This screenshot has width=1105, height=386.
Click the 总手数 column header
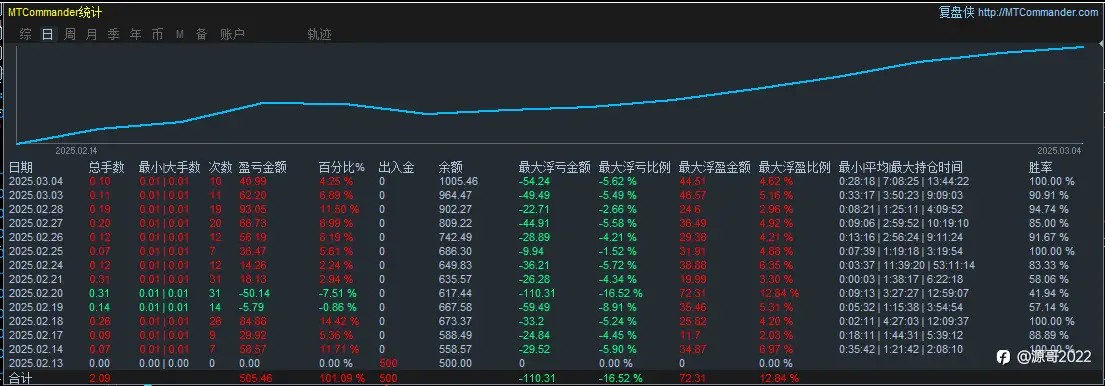tap(107, 168)
